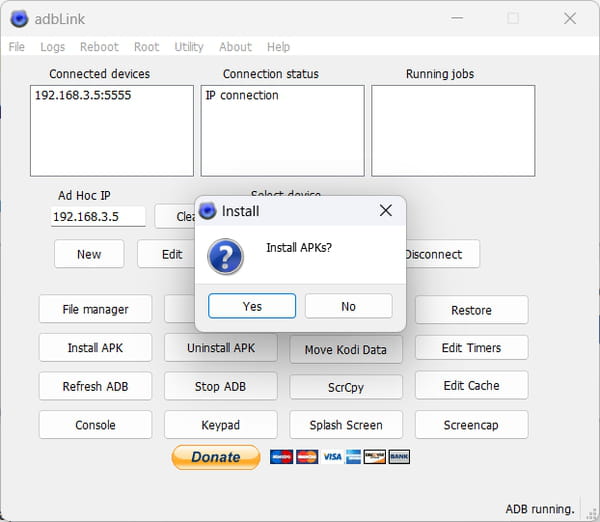600x522 pixels.
Task: Decline APK install with No button
Action: coord(349,306)
